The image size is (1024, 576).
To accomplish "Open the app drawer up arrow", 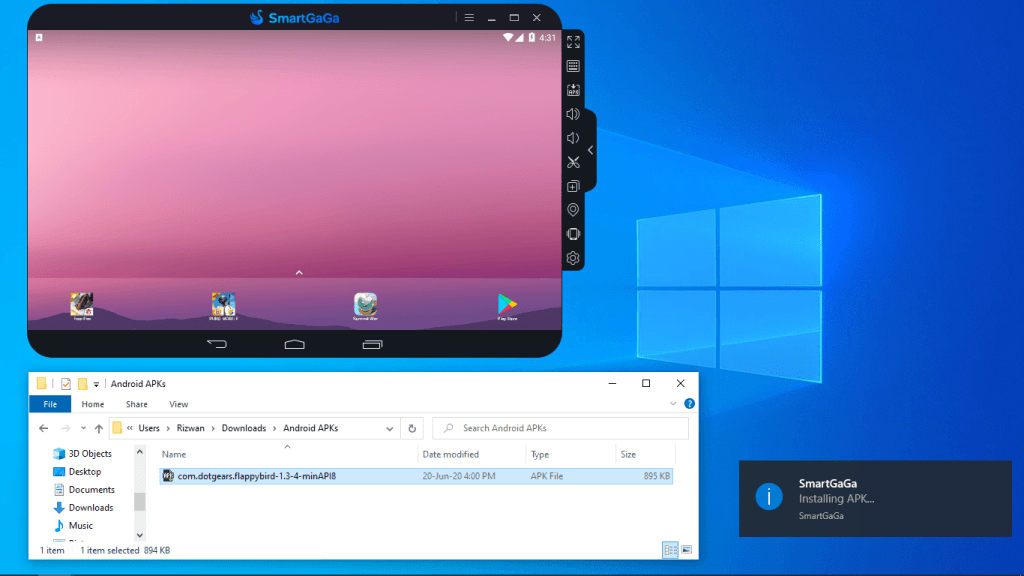I will [299, 272].
